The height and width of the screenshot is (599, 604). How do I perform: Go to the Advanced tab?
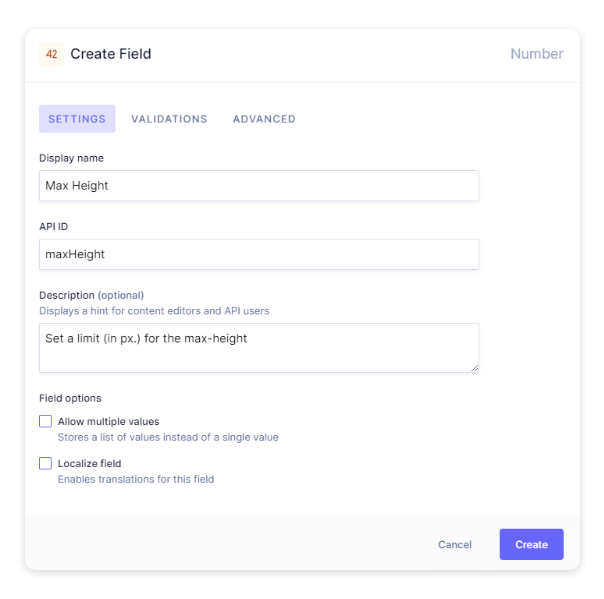264,119
